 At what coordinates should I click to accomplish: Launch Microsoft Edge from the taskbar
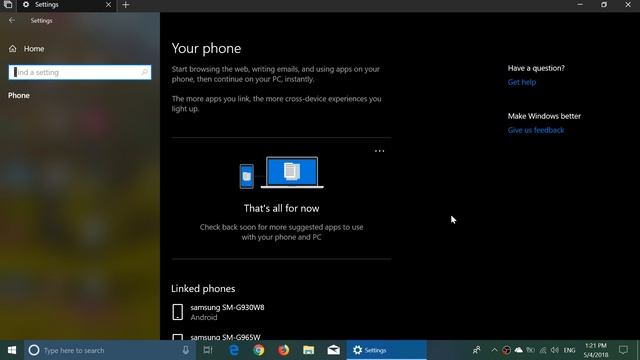[x=234, y=350]
